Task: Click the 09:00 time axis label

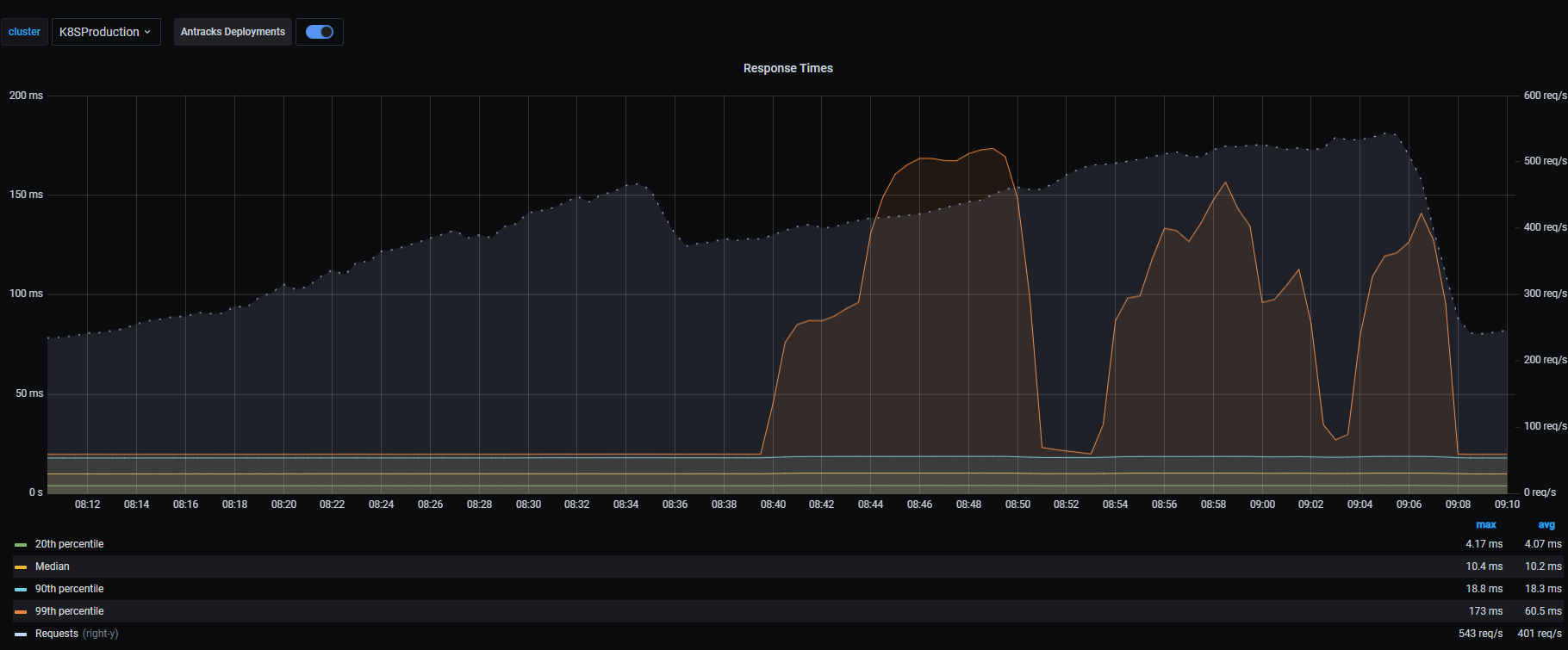Action: coord(1262,505)
